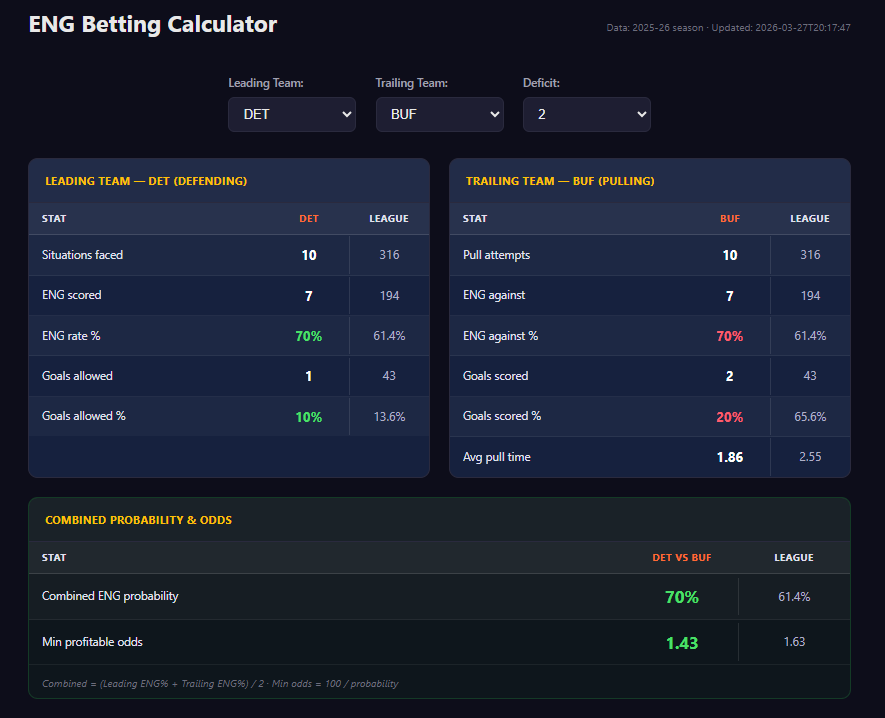This screenshot has width=885, height=718.
Task: Click the 'Goals scored' row label
Action: click(x=496, y=376)
